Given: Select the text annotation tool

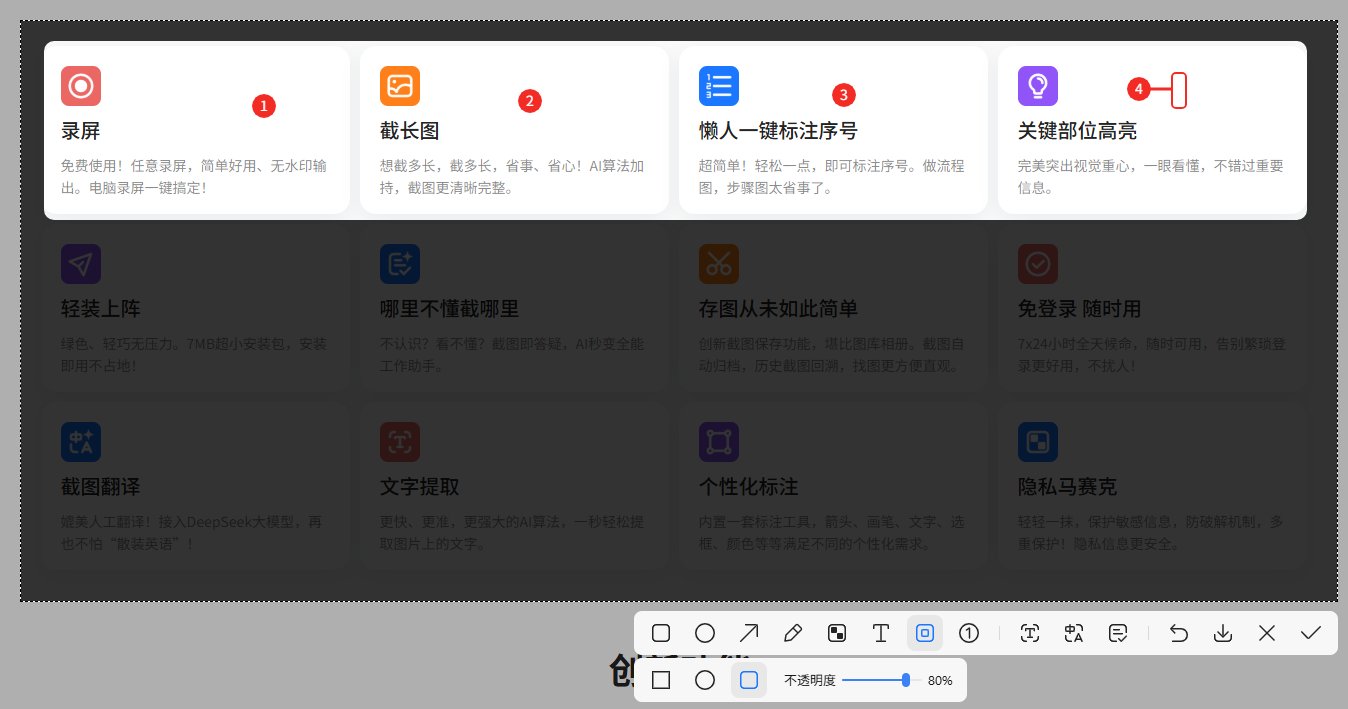Looking at the screenshot, I should [881, 633].
